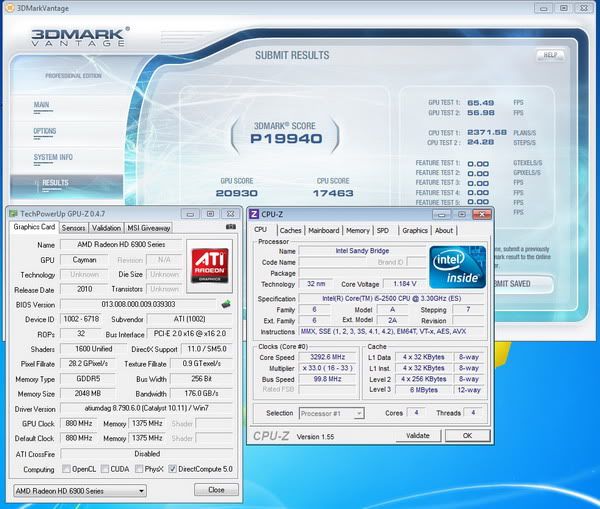Click the OK button in CPU-Z
600x509 pixels.
coord(467,436)
